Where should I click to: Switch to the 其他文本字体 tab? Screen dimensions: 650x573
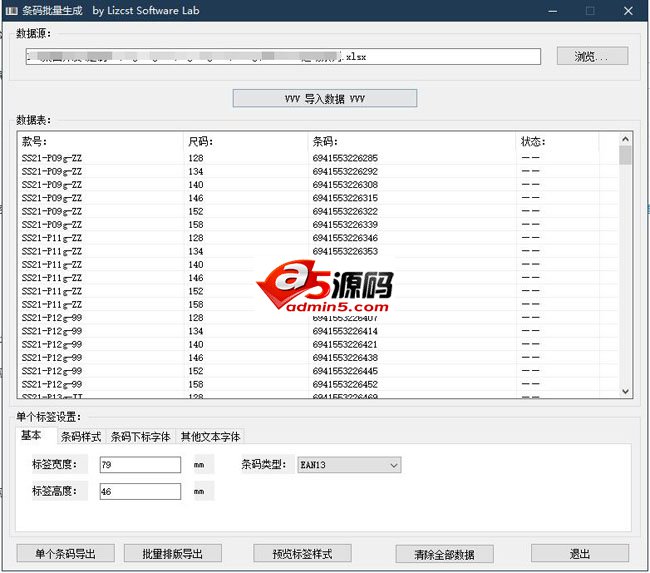(x=210, y=437)
